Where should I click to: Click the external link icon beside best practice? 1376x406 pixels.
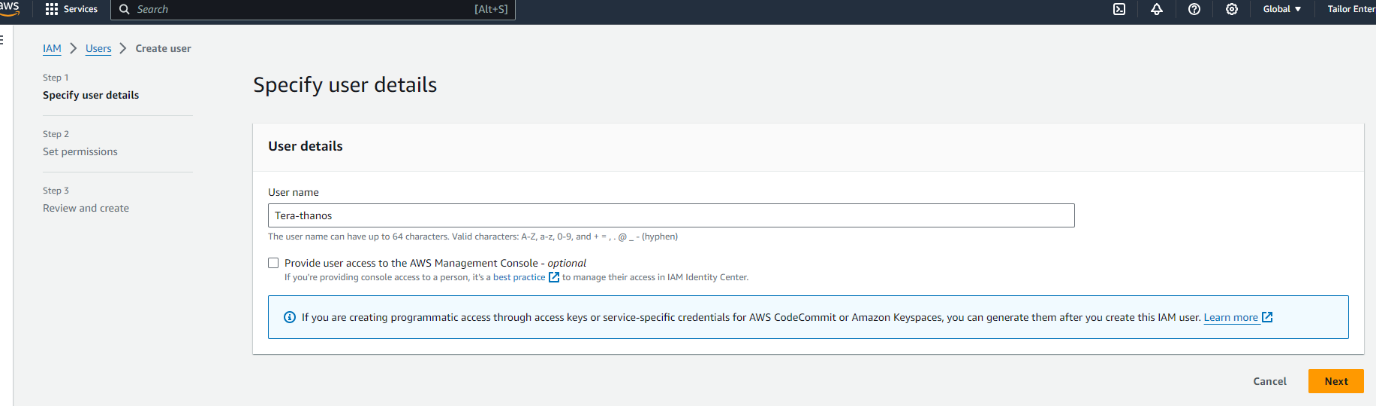click(554, 277)
